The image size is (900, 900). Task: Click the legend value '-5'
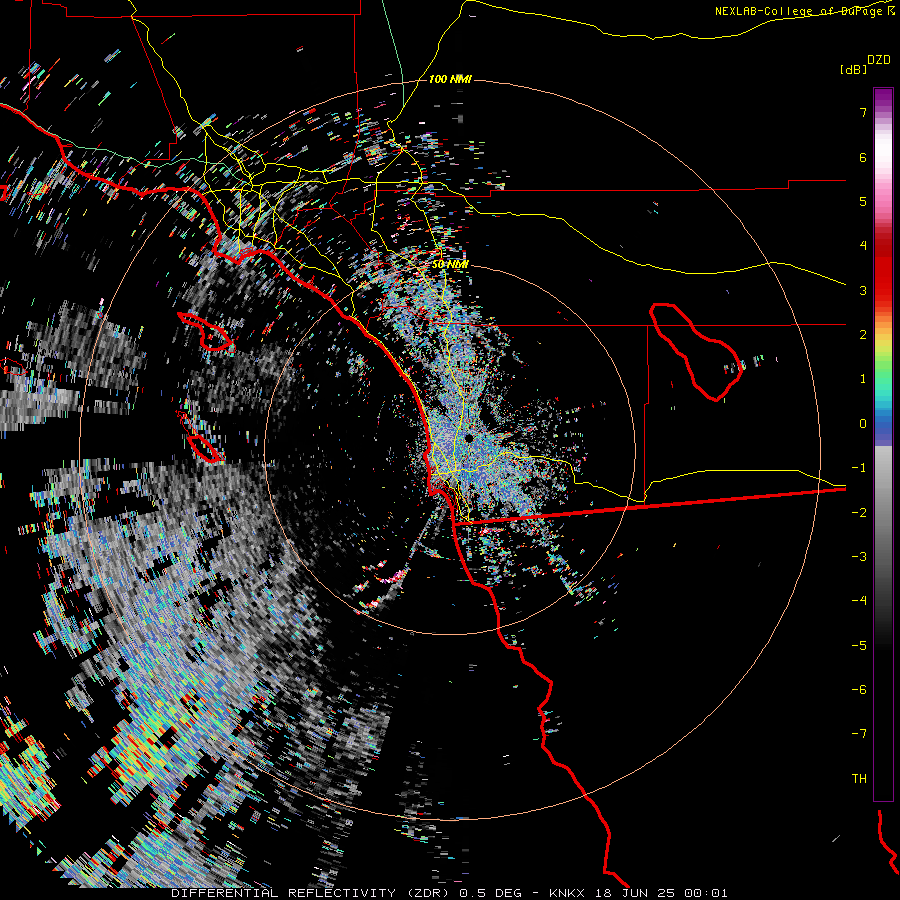point(859,645)
